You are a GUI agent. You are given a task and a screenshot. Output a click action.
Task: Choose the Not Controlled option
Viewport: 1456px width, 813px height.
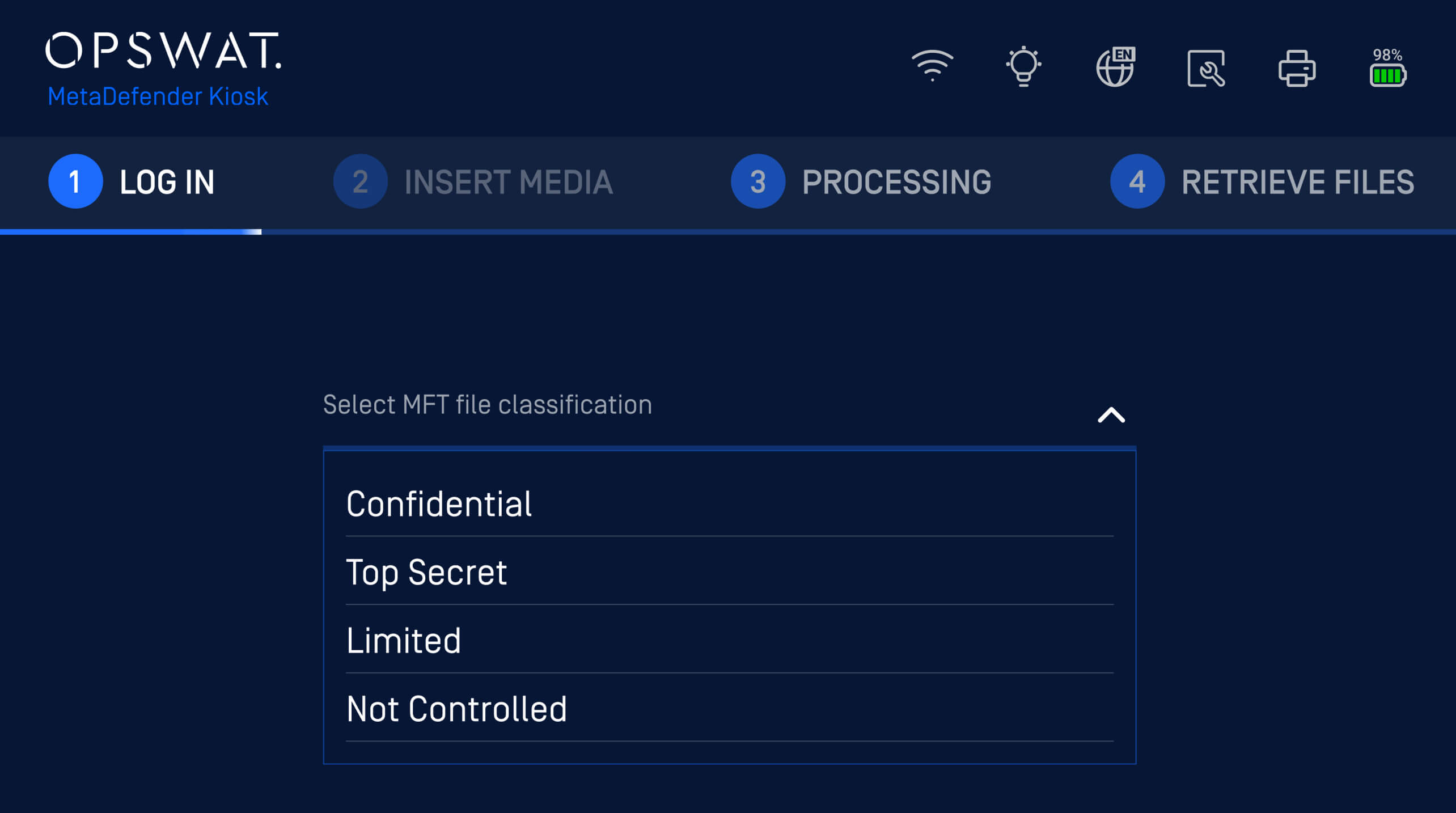pos(457,708)
